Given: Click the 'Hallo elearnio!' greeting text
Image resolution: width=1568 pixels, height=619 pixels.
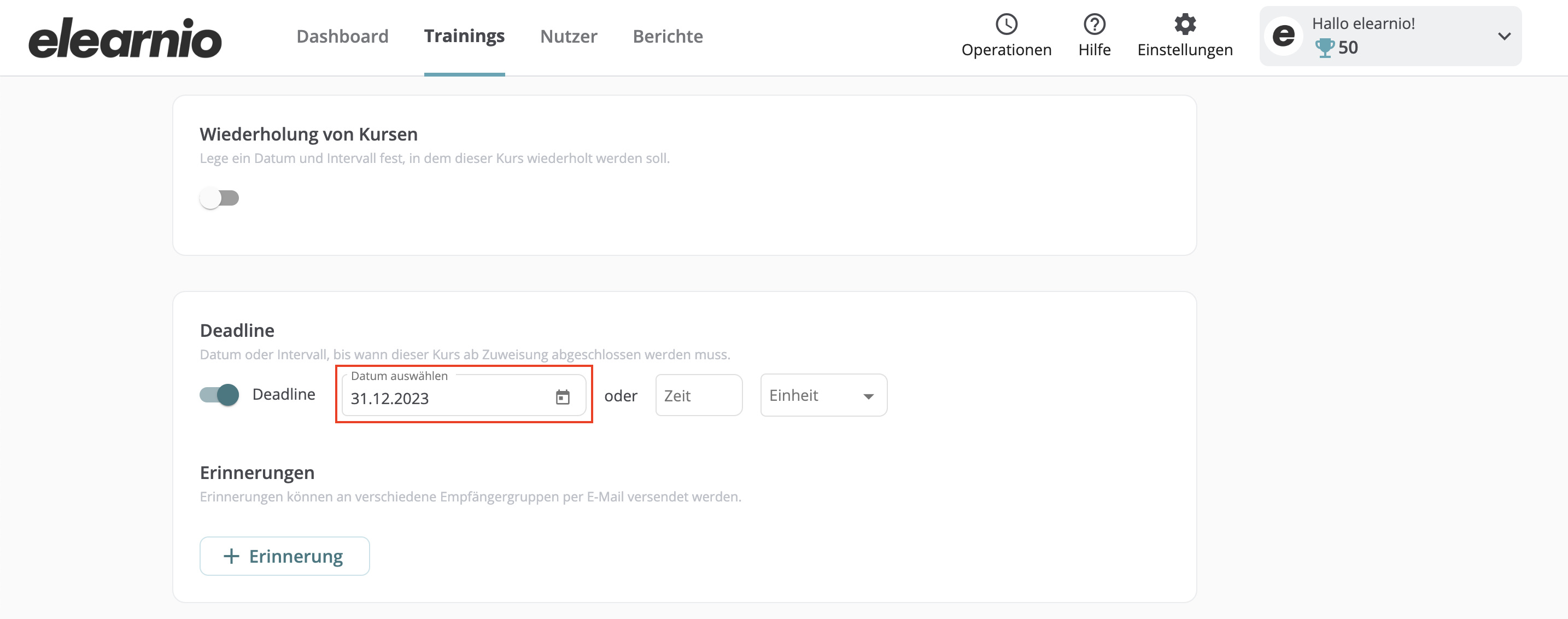Looking at the screenshot, I should pyautogui.click(x=1363, y=23).
